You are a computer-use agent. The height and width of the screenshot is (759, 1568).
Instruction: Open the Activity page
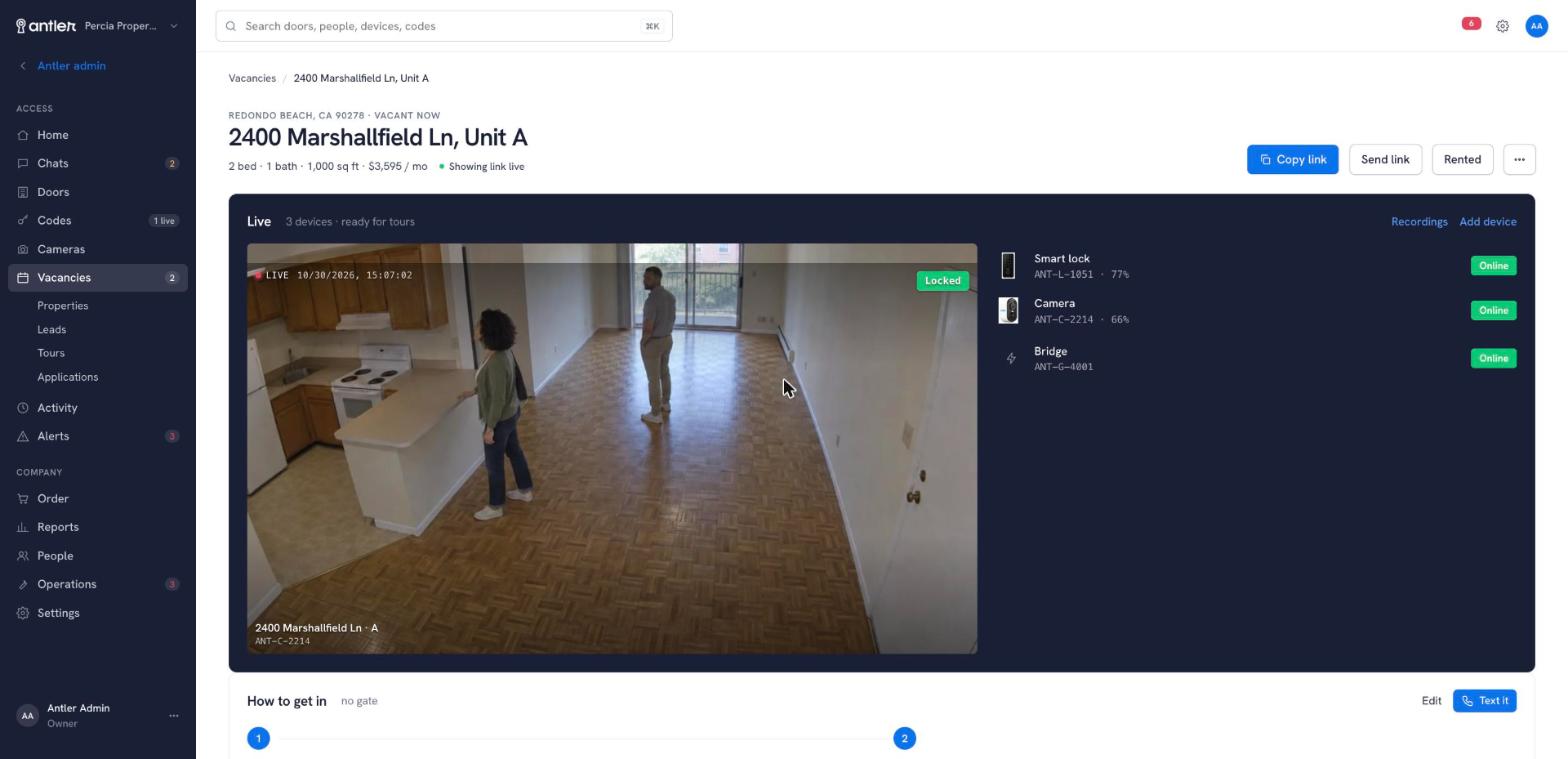[x=97, y=408]
